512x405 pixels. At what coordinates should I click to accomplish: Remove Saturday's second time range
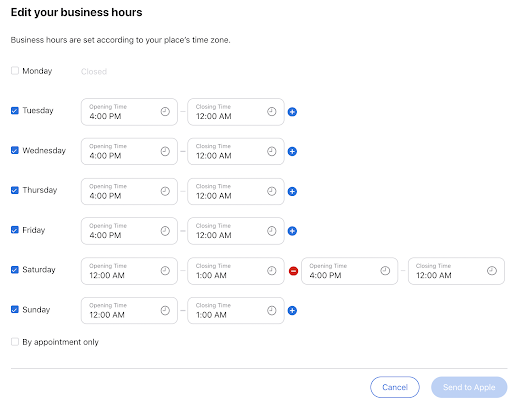tap(293, 271)
